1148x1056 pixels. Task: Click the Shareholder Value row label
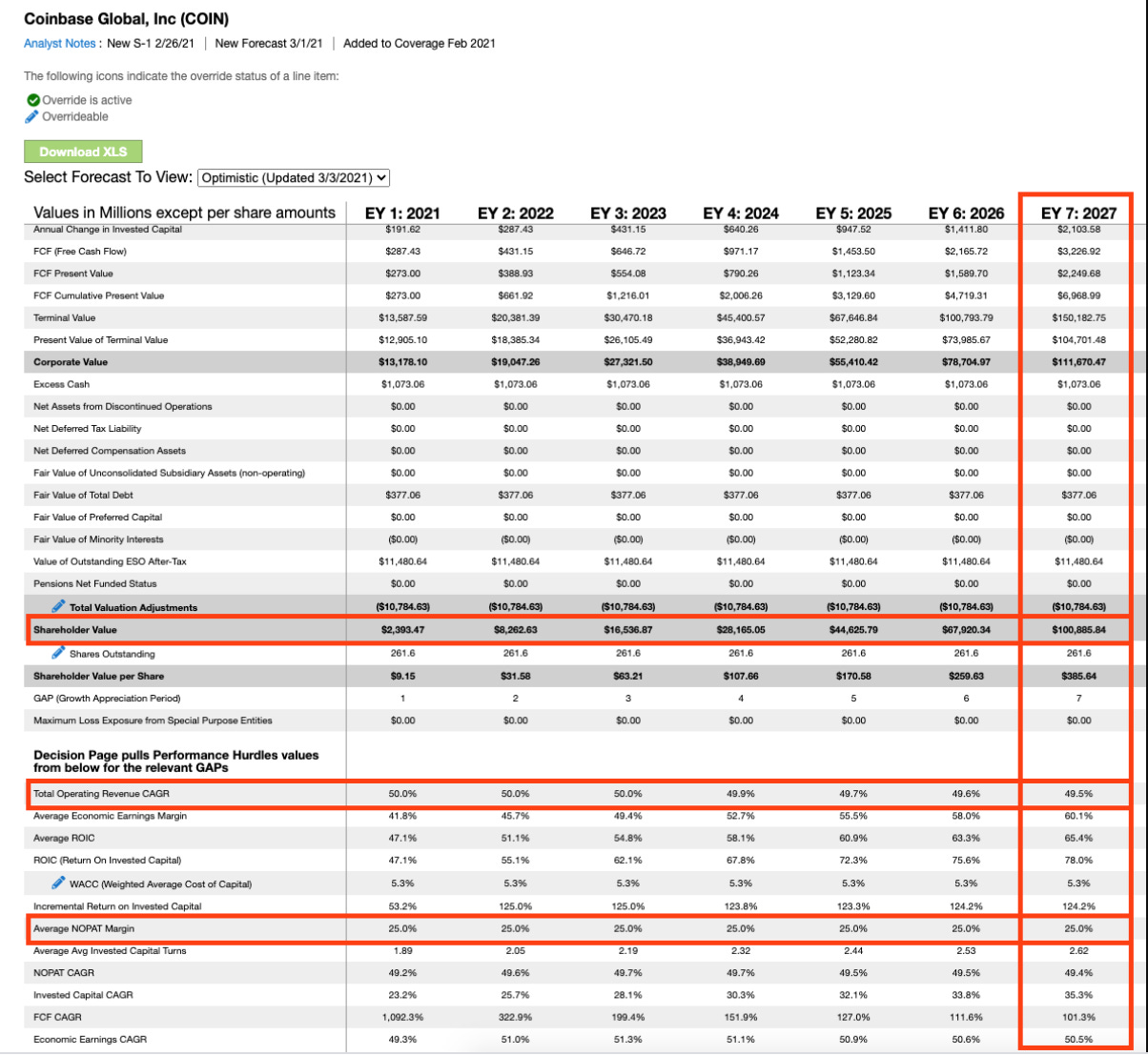coord(75,630)
